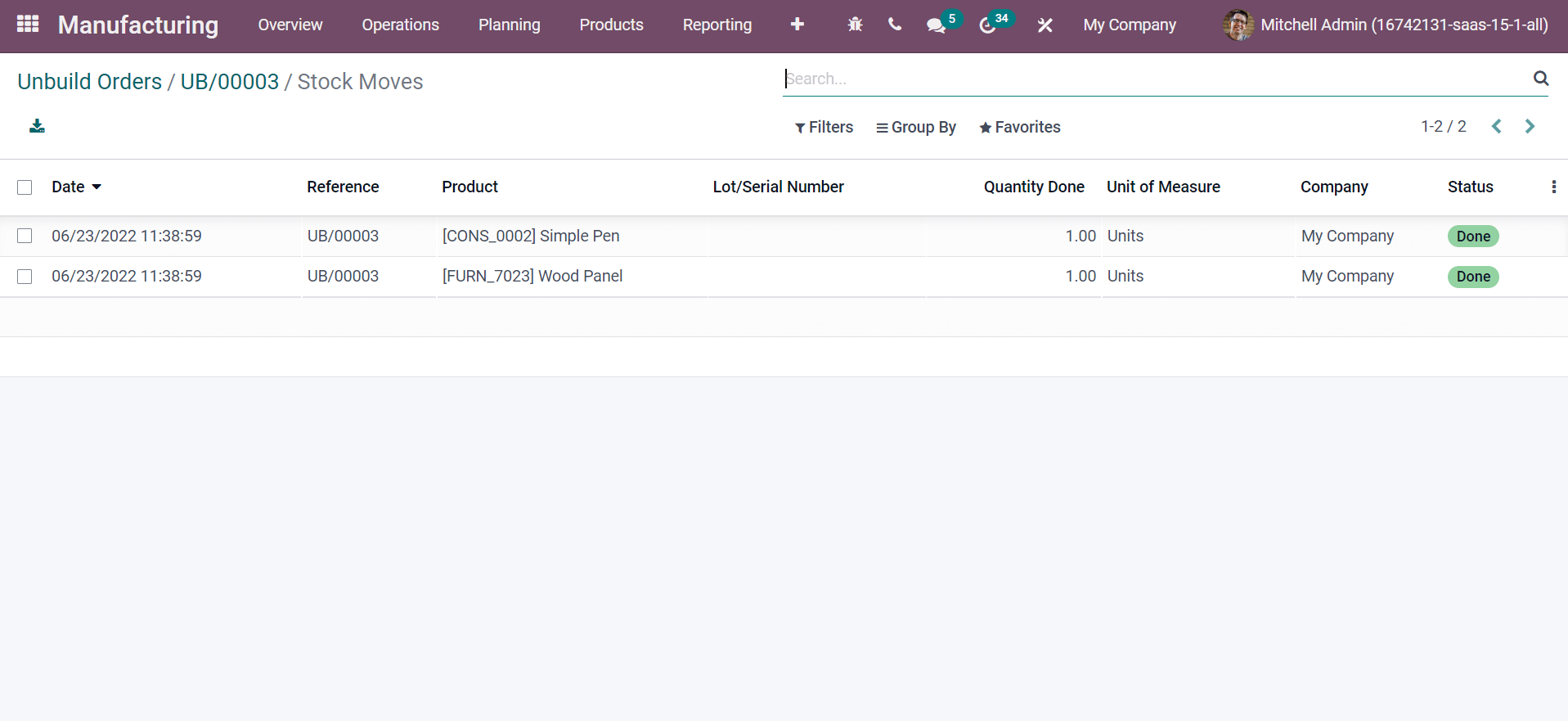Image resolution: width=1568 pixels, height=721 pixels.
Task: Click the Manufacturing app title
Action: 138,25
